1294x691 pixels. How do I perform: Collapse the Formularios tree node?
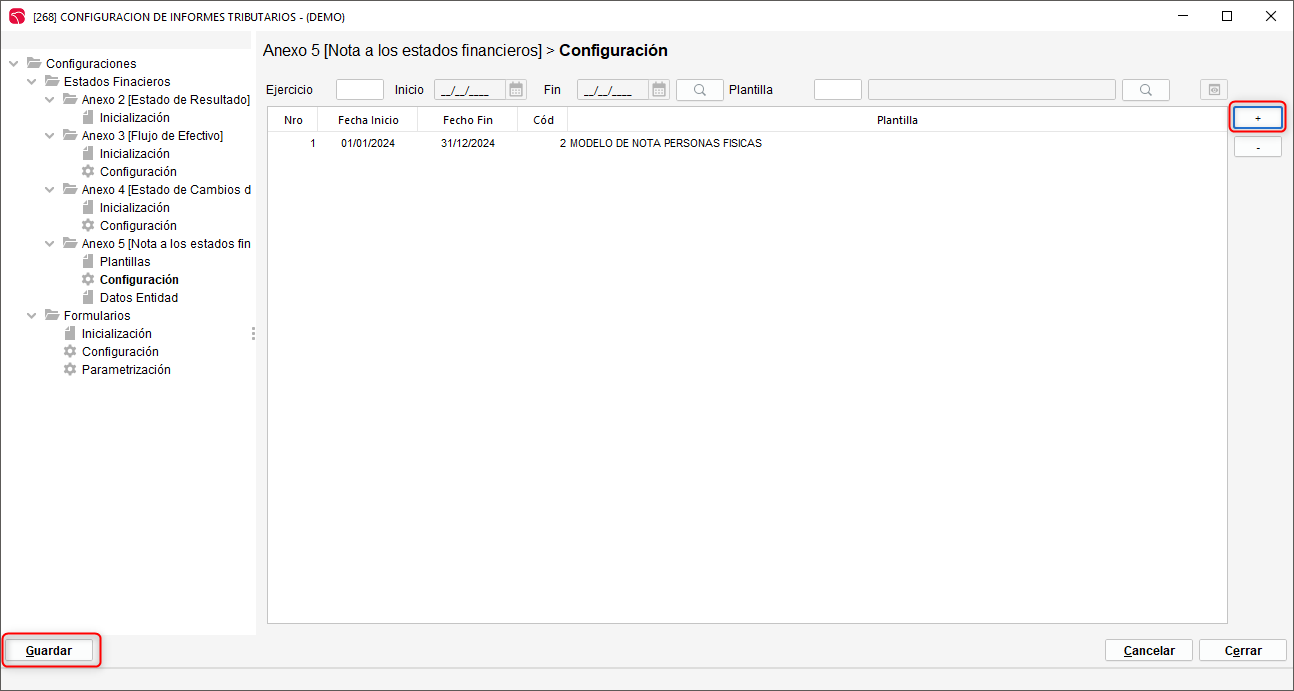click(x=32, y=316)
